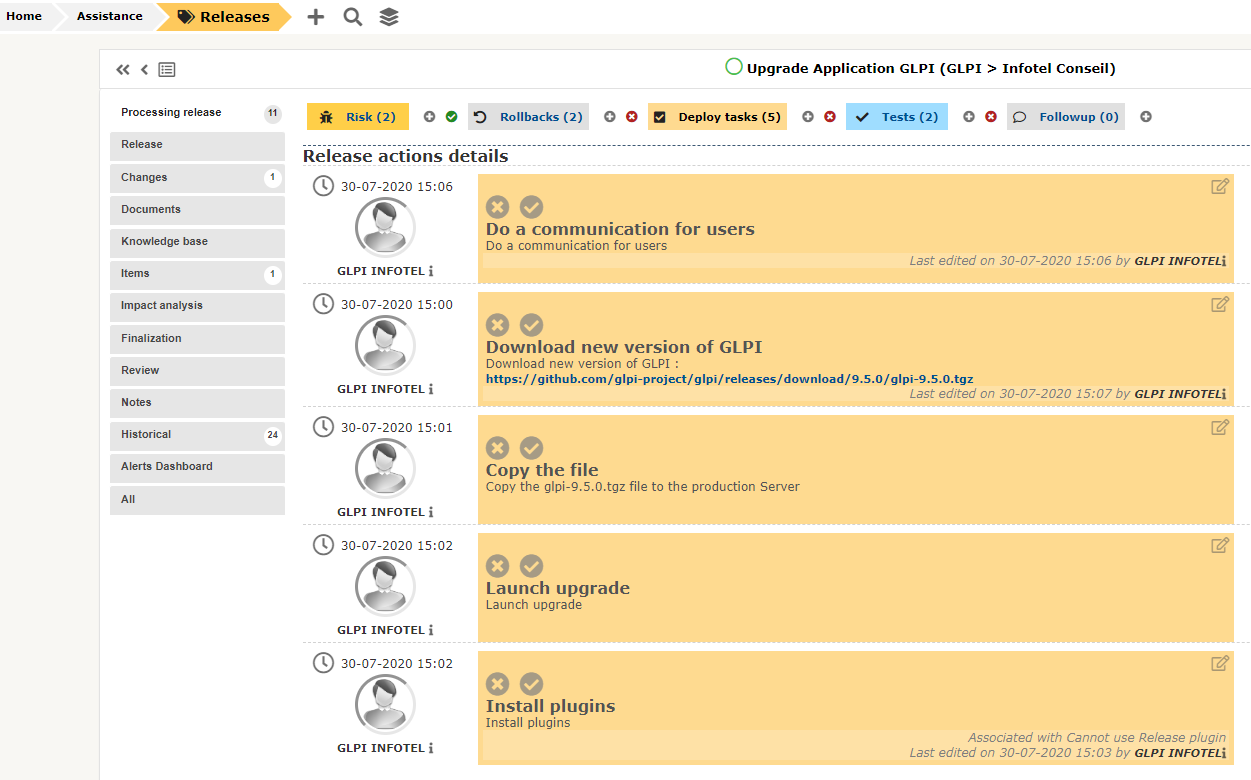Open the list view icon
1251x780 pixels.
point(167,69)
